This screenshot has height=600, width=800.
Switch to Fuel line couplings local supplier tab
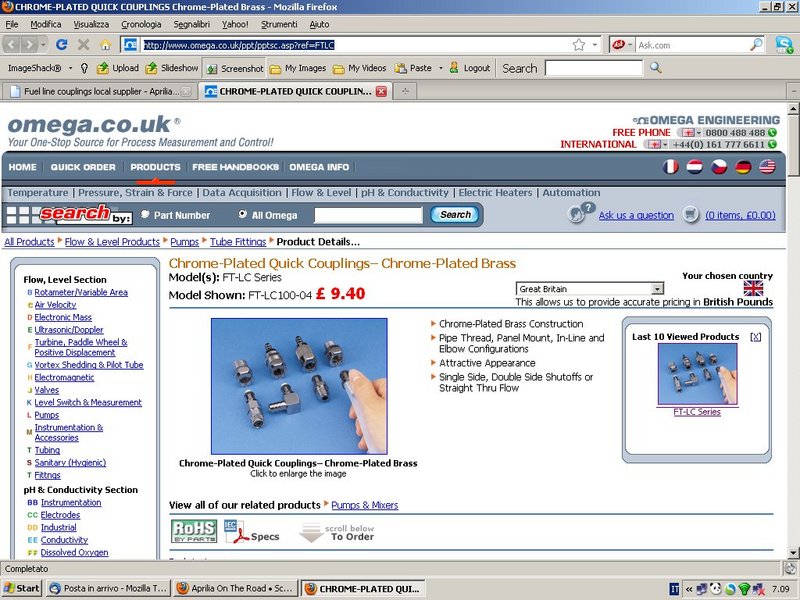[101, 91]
